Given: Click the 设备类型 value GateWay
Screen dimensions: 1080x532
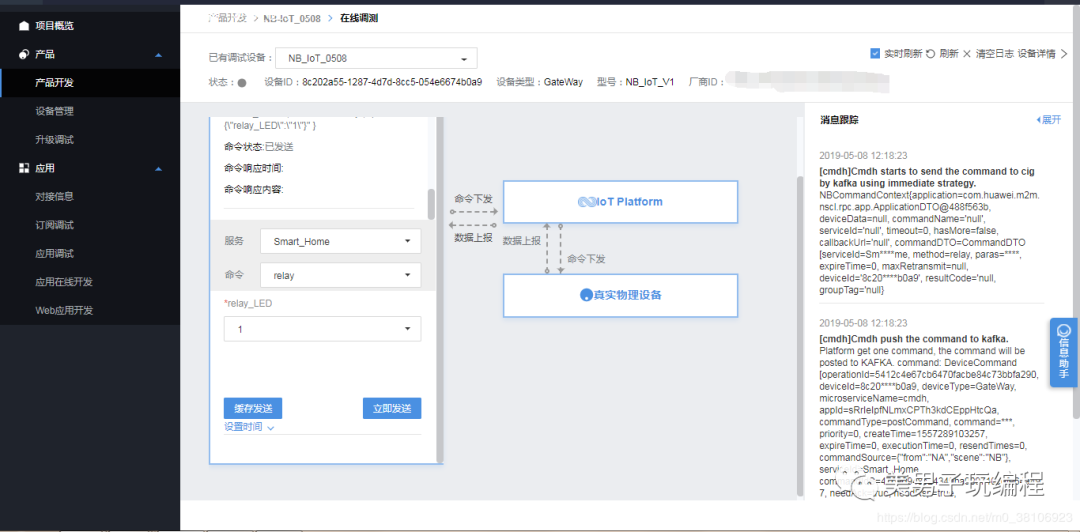Looking at the screenshot, I should [x=563, y=82].
